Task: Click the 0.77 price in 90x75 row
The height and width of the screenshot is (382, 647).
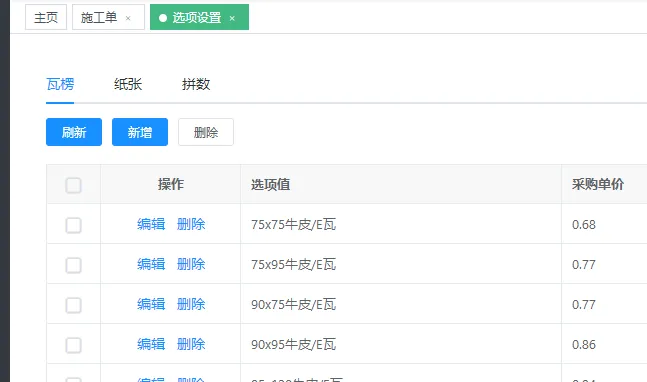Action: point(583,305)
